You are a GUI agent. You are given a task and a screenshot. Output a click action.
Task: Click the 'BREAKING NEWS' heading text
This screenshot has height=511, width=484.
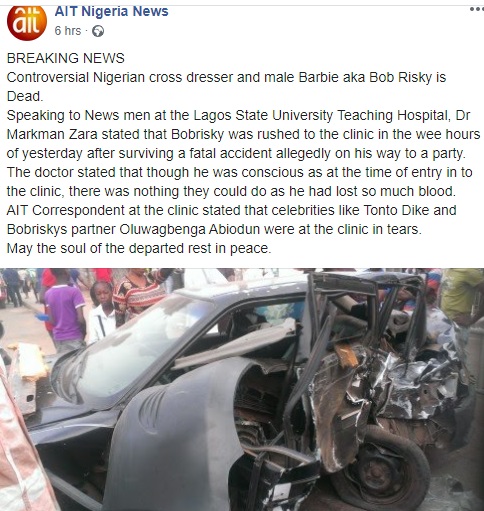pyautogui.click(x=65, y=58)
